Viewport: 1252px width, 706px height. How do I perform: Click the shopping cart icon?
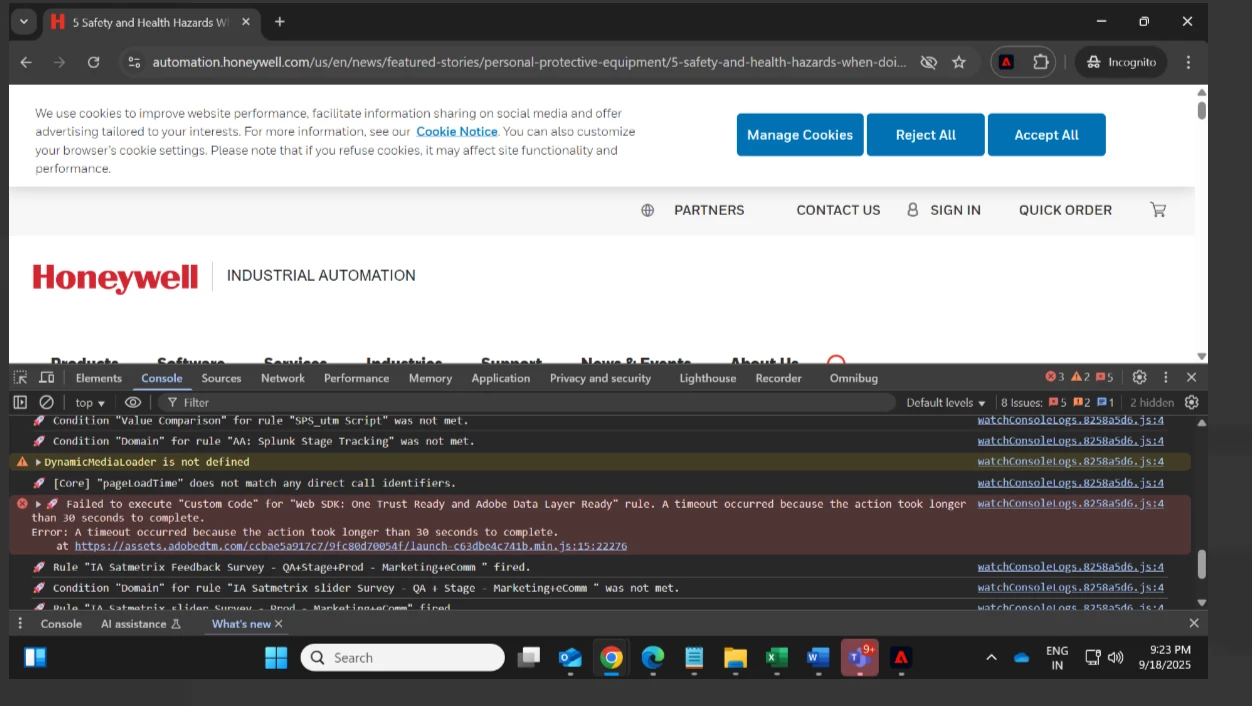click(x=1158, y=210)
